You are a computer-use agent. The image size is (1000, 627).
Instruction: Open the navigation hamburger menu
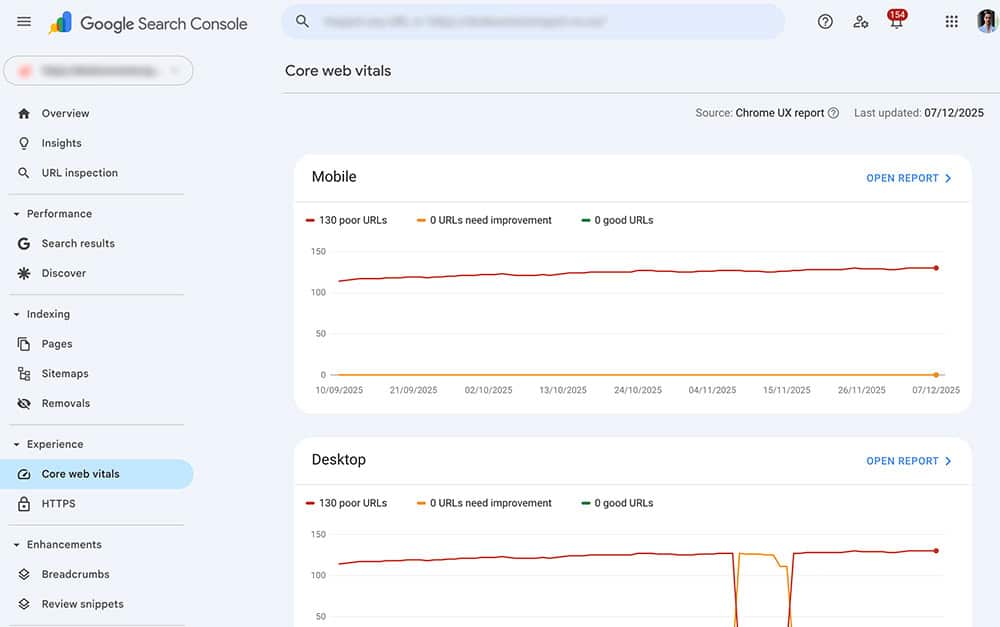(x=24, y=21)
